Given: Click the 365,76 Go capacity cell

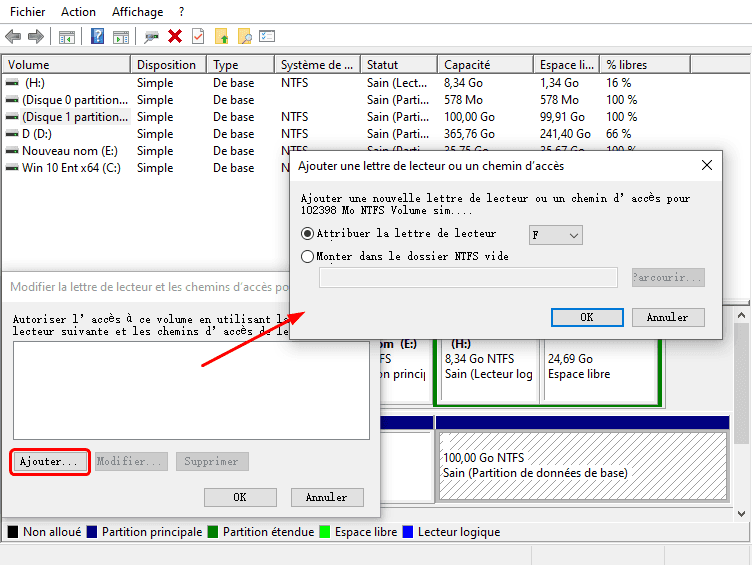Looking at the screenshot, I should pos(469,134).
